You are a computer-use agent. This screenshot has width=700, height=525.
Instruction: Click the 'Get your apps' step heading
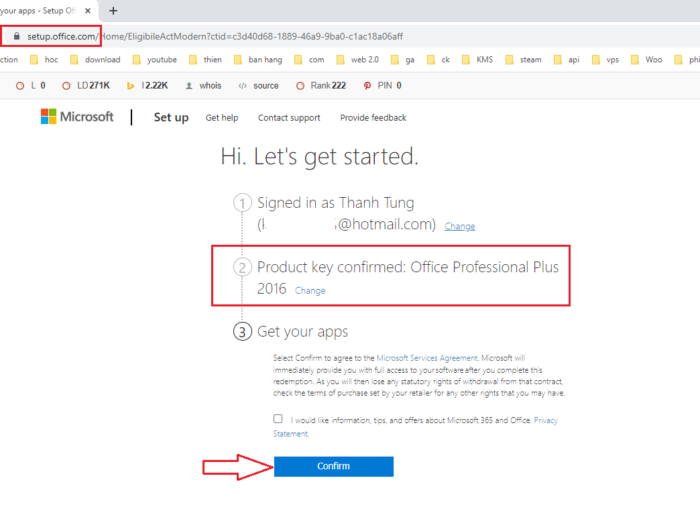(x=303, y=332)
